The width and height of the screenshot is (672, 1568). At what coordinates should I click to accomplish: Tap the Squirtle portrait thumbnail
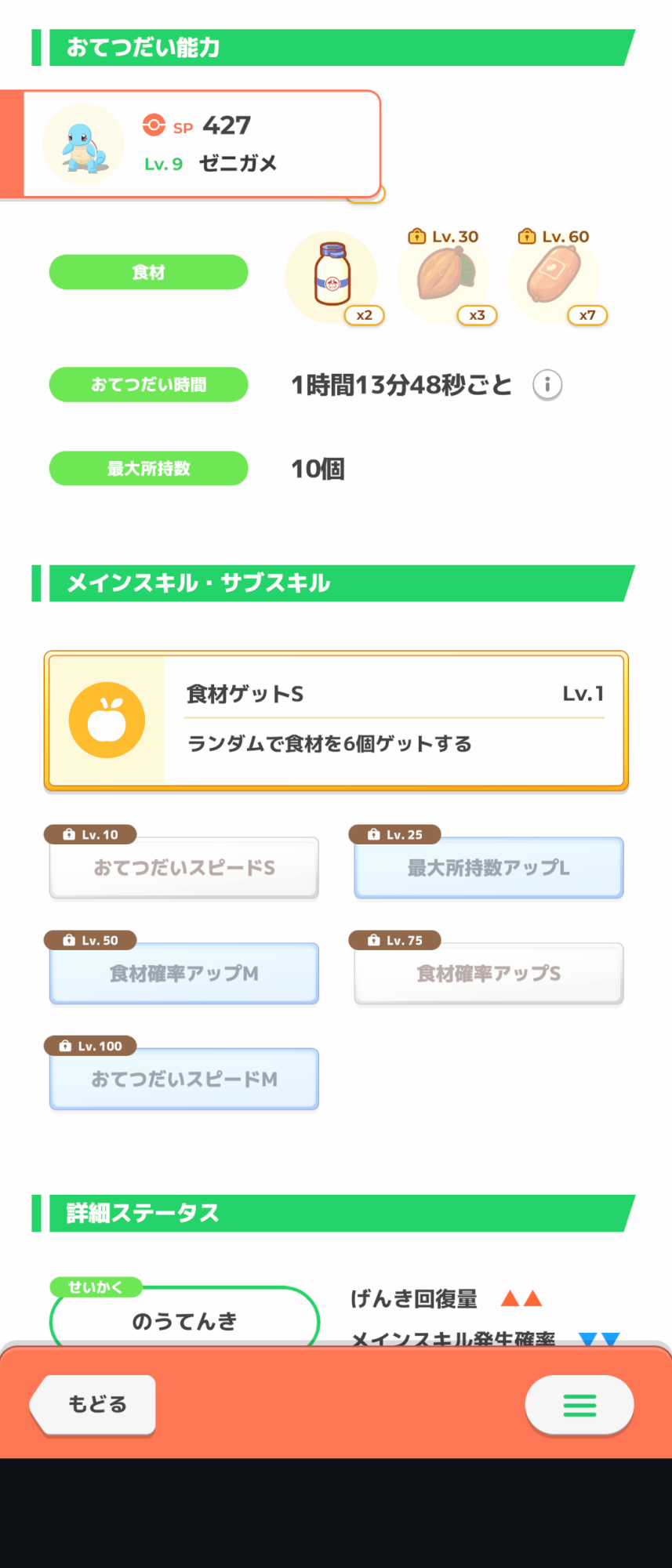point(83,144)
